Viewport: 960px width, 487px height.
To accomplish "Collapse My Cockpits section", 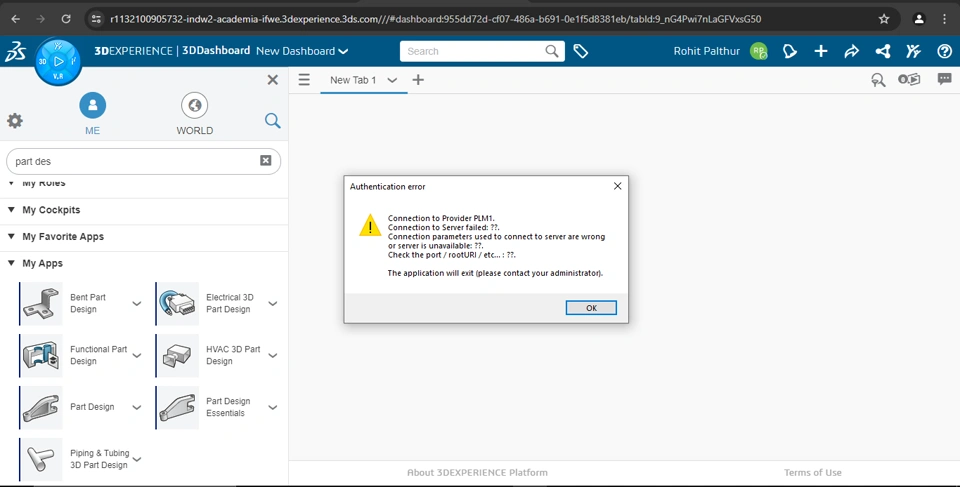I will click(x=11, y=210).
